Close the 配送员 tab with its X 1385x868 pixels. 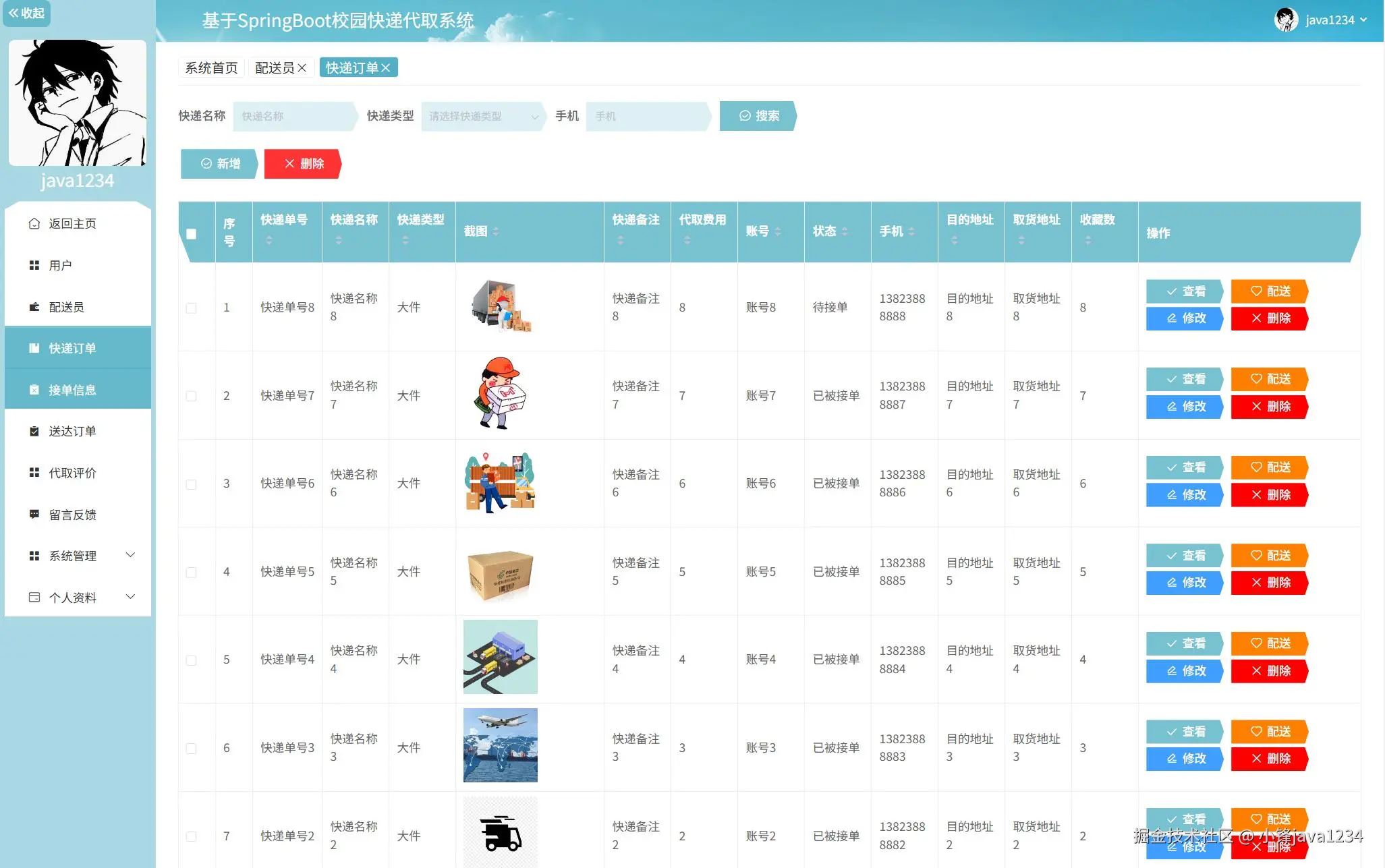click(x=302, y=67)
